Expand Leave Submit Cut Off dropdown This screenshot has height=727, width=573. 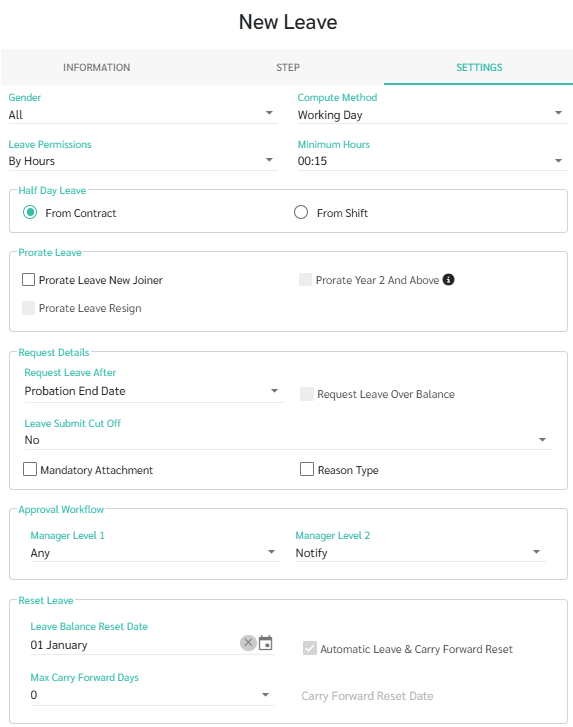[287, 440]
